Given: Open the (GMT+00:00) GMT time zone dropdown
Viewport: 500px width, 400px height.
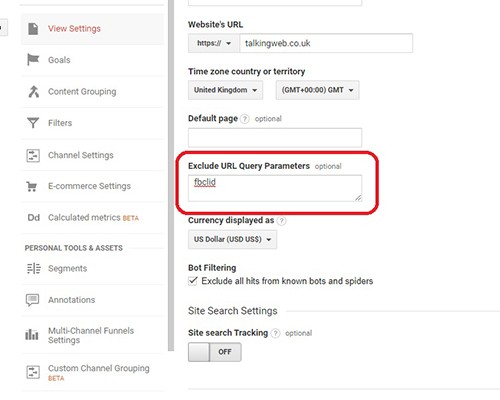Looking at the screenshot, I should (317, 90).
